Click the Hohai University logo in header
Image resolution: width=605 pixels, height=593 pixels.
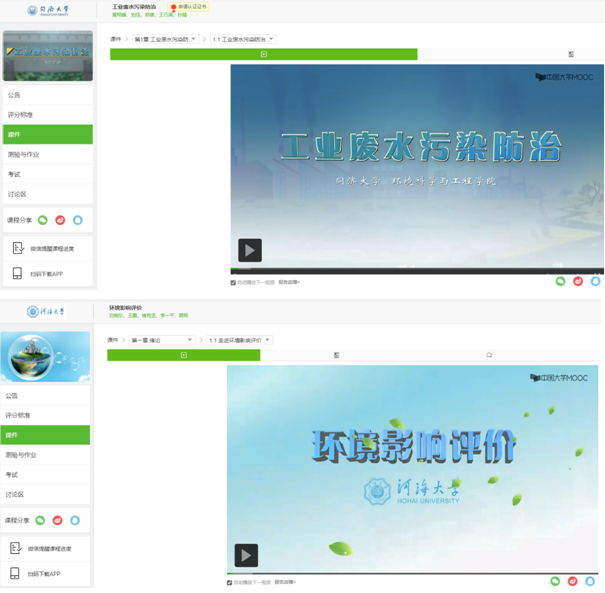click(46, 311)
